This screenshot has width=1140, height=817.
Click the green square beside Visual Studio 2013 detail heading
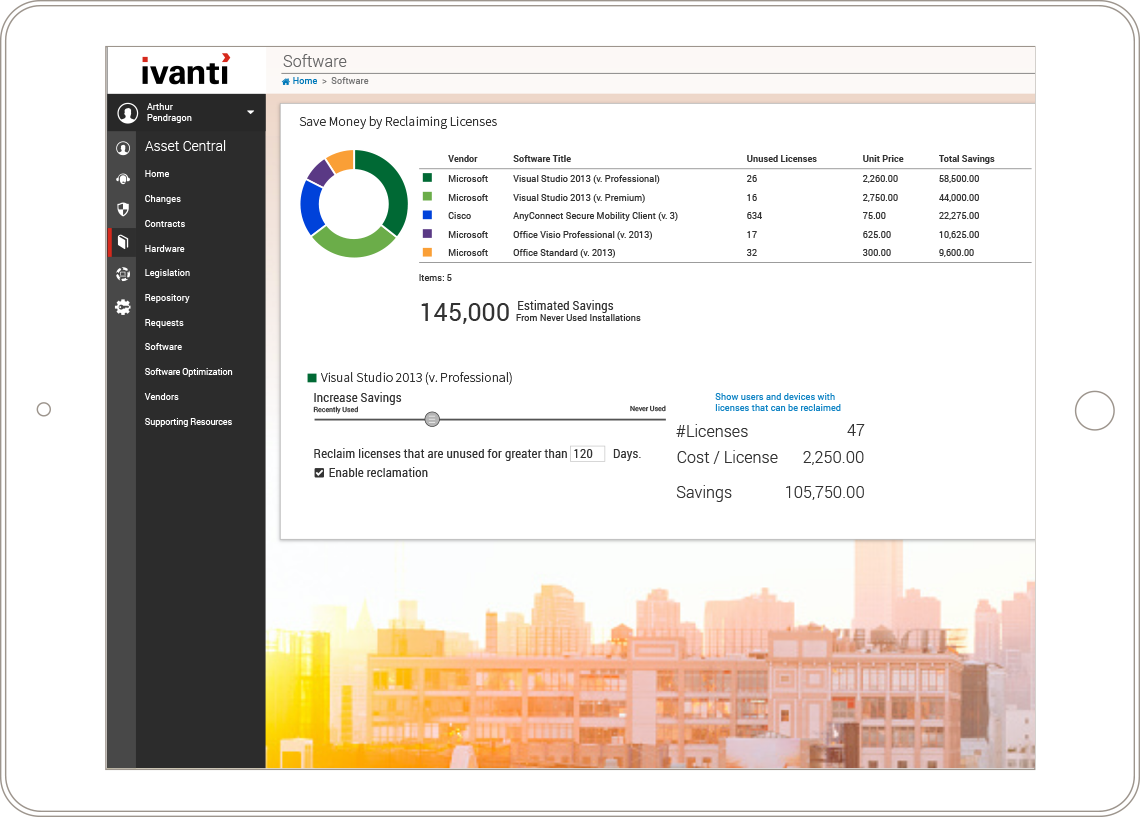312,378
